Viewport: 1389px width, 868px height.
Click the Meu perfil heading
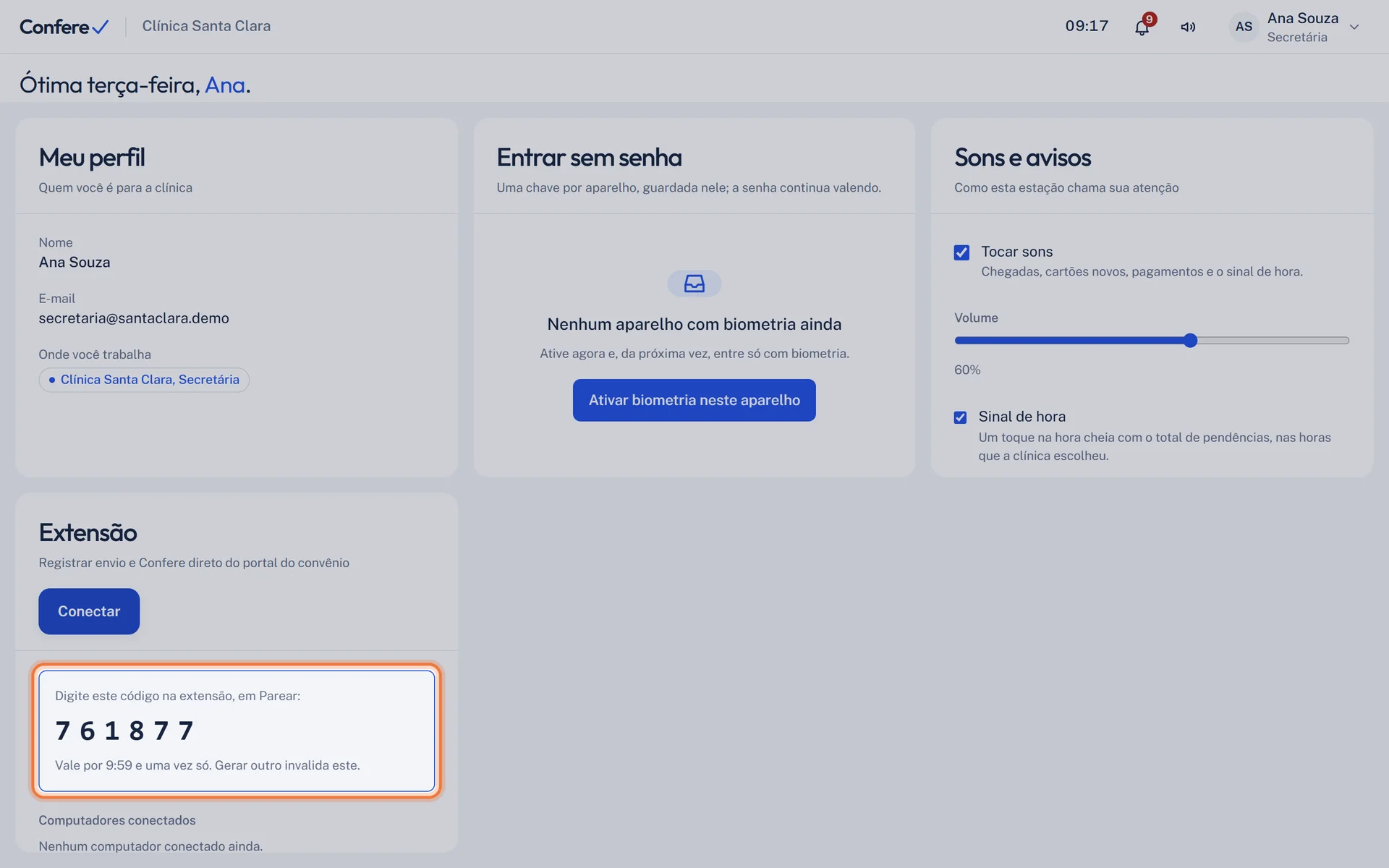pos(92,158)
